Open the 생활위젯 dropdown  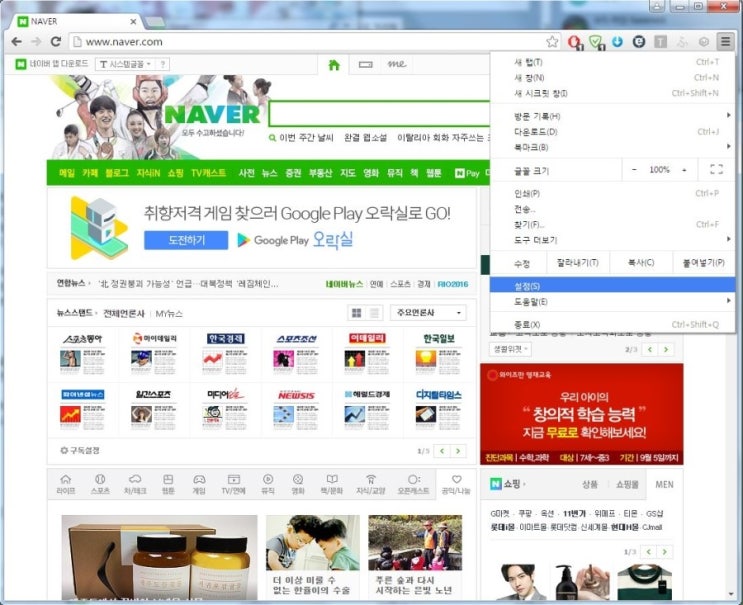[x=510, y=349]
